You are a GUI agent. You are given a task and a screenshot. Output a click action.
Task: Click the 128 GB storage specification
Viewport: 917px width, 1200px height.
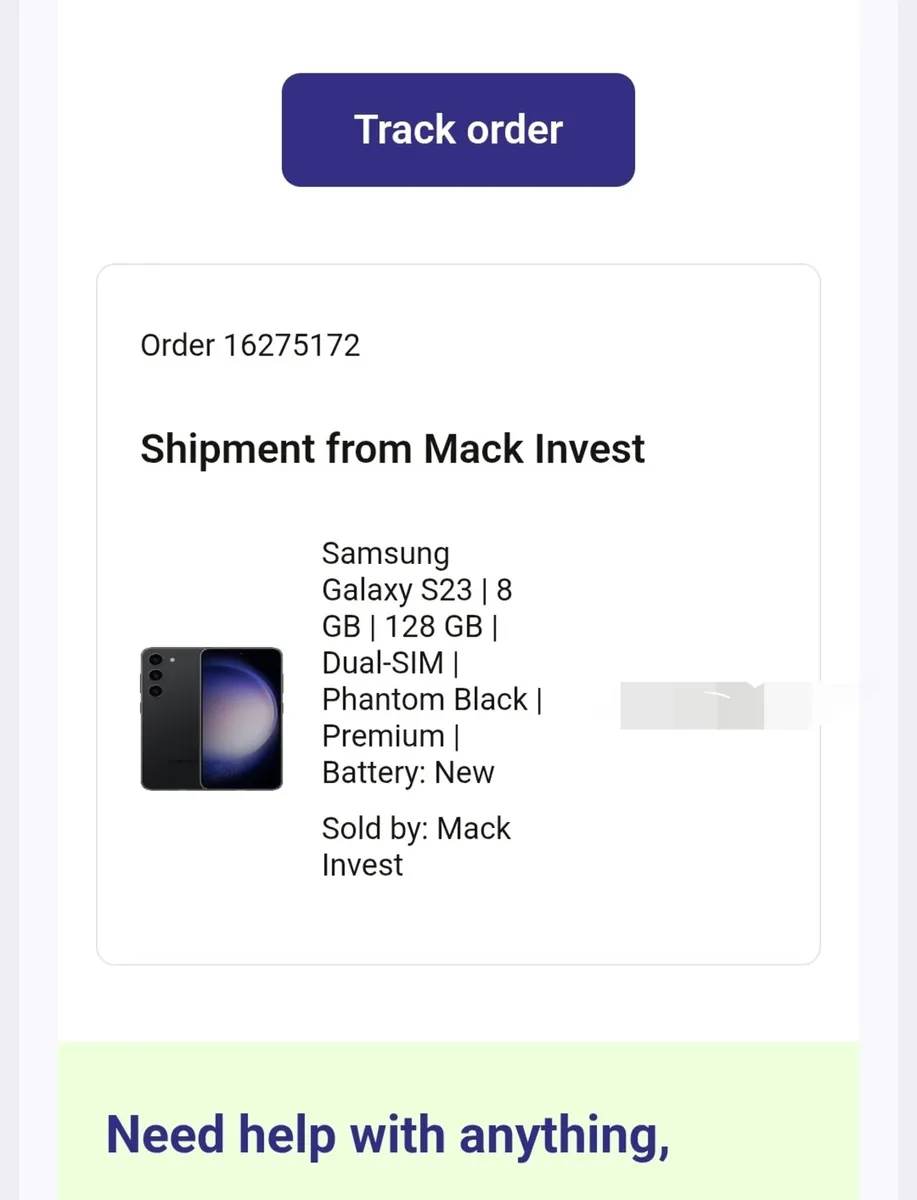(433, 627)
